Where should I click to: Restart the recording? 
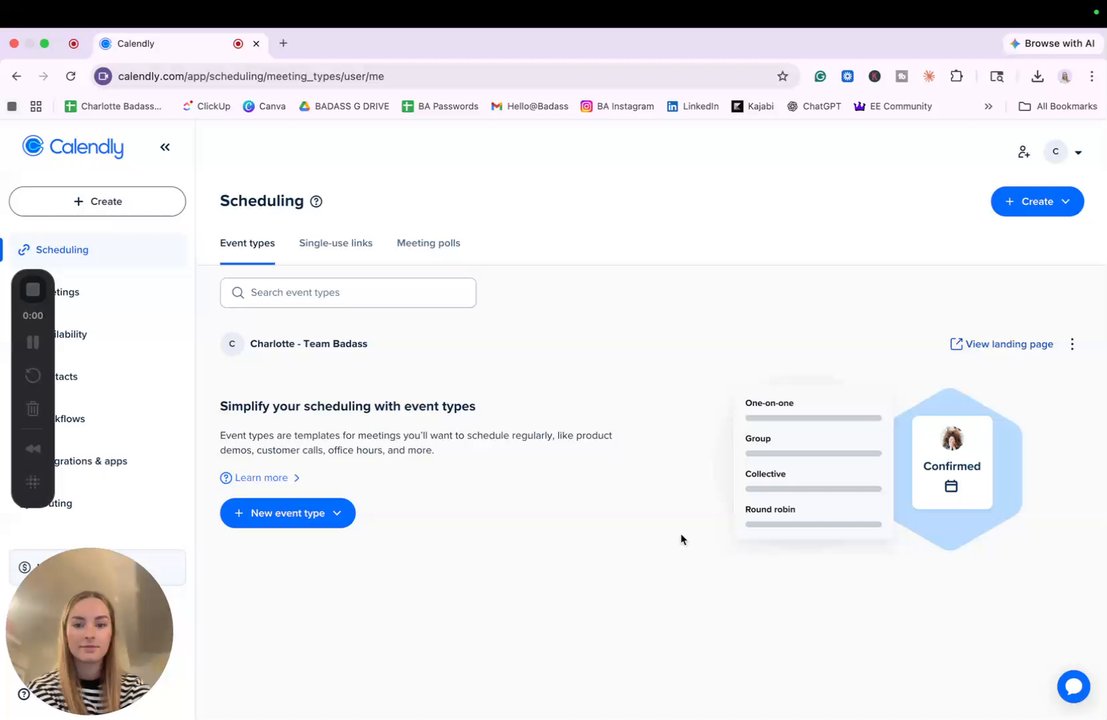point(32,376)
